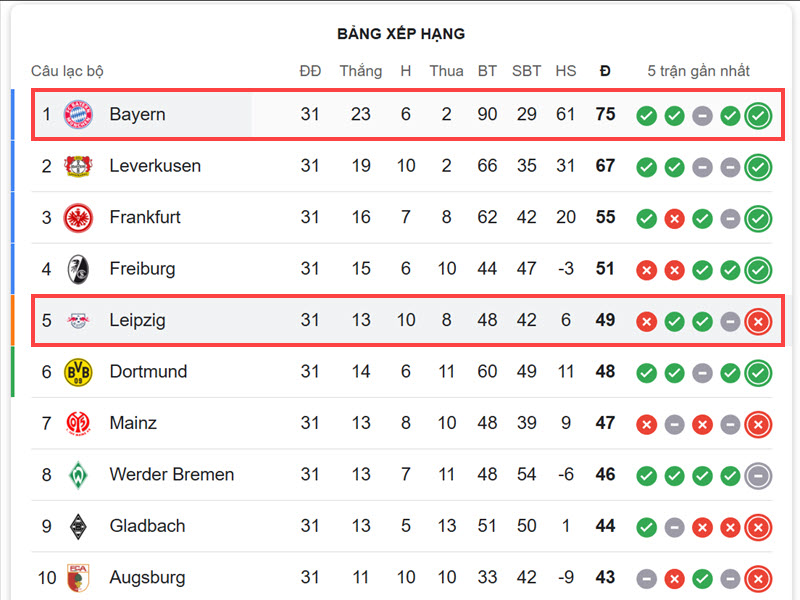Screen dimensions: 800x600
Task: Click the Mainz 05 club logo
Action: [78, 423]
